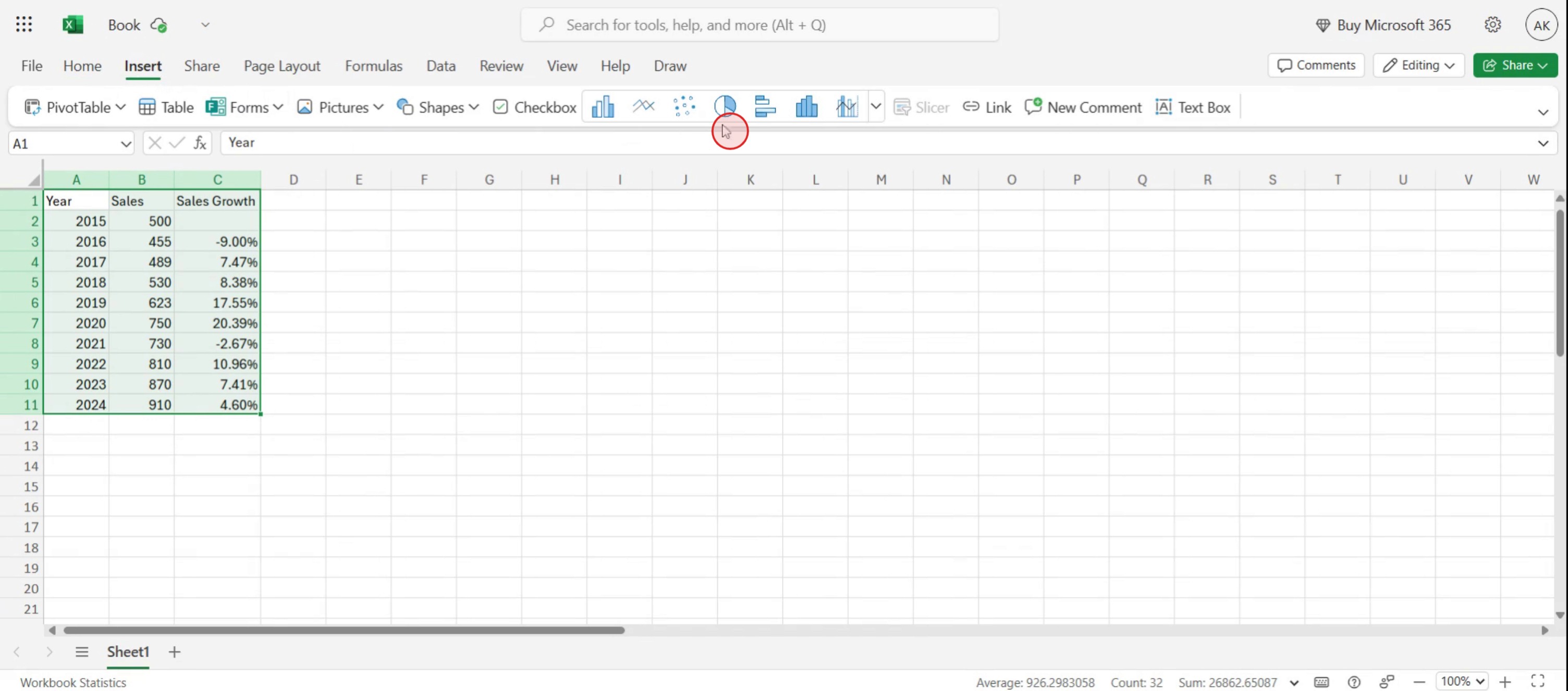Click the zoom in plus button
This screenshot has height=691, width=1568.
1505,681
